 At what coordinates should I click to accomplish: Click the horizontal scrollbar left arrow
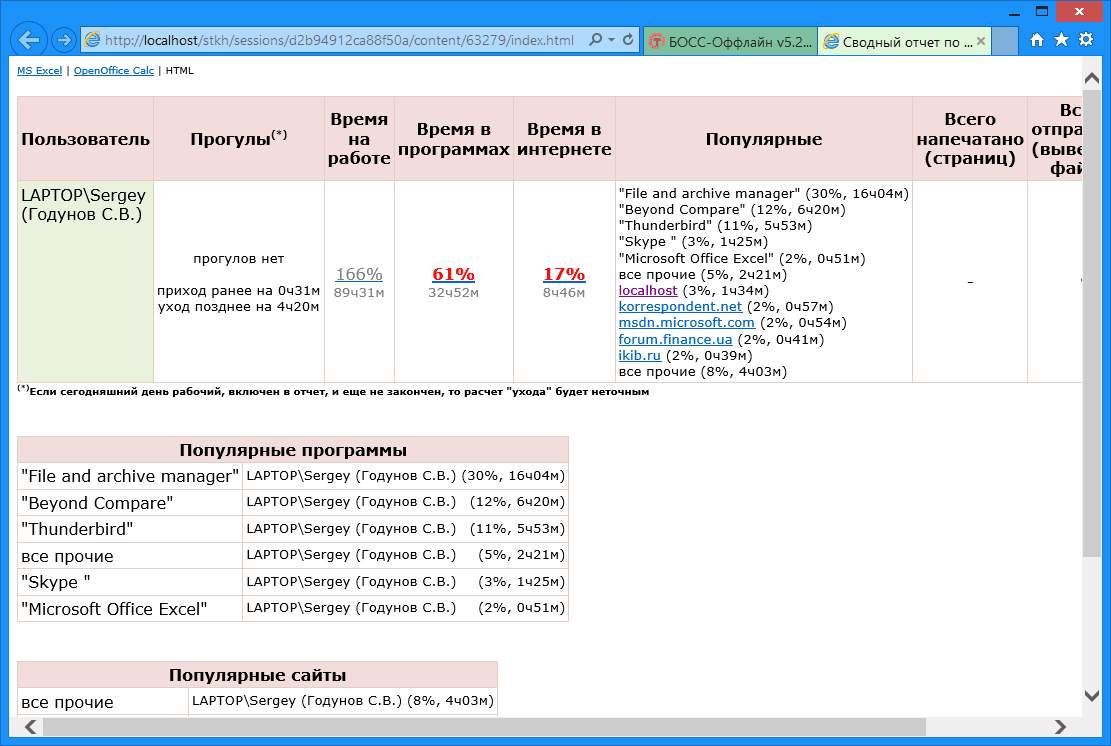tap(30, 727)
